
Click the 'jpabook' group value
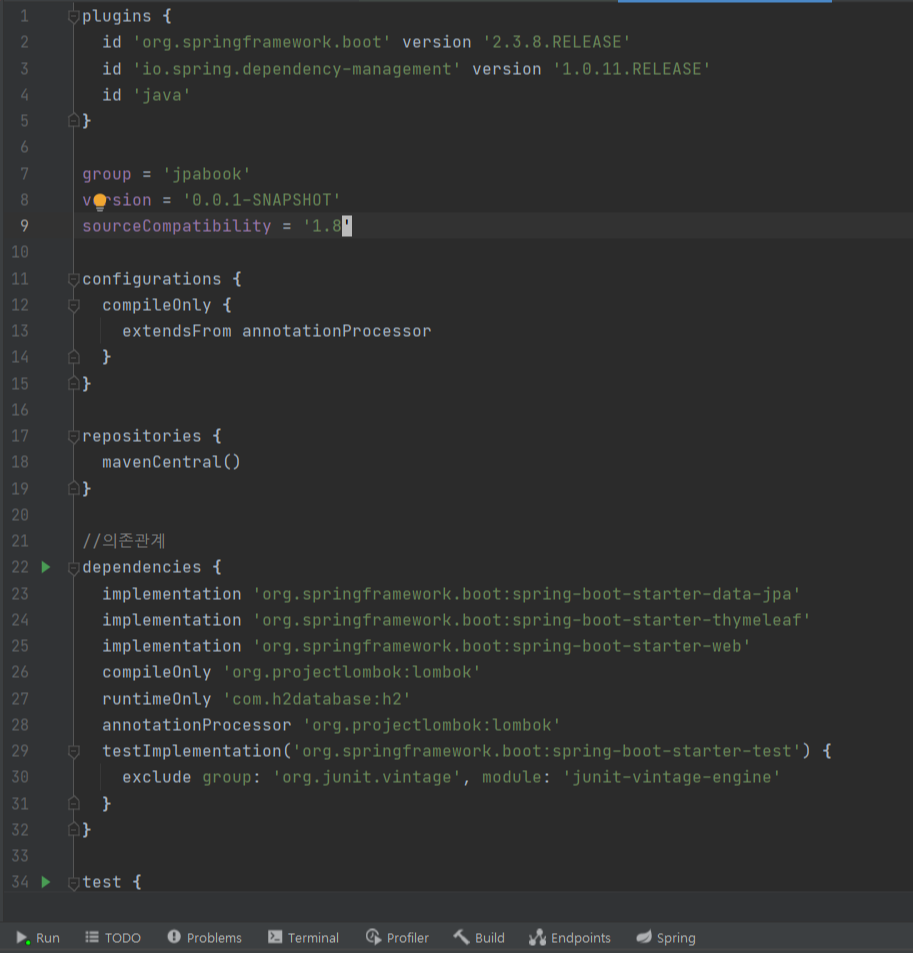pos(207,174)
